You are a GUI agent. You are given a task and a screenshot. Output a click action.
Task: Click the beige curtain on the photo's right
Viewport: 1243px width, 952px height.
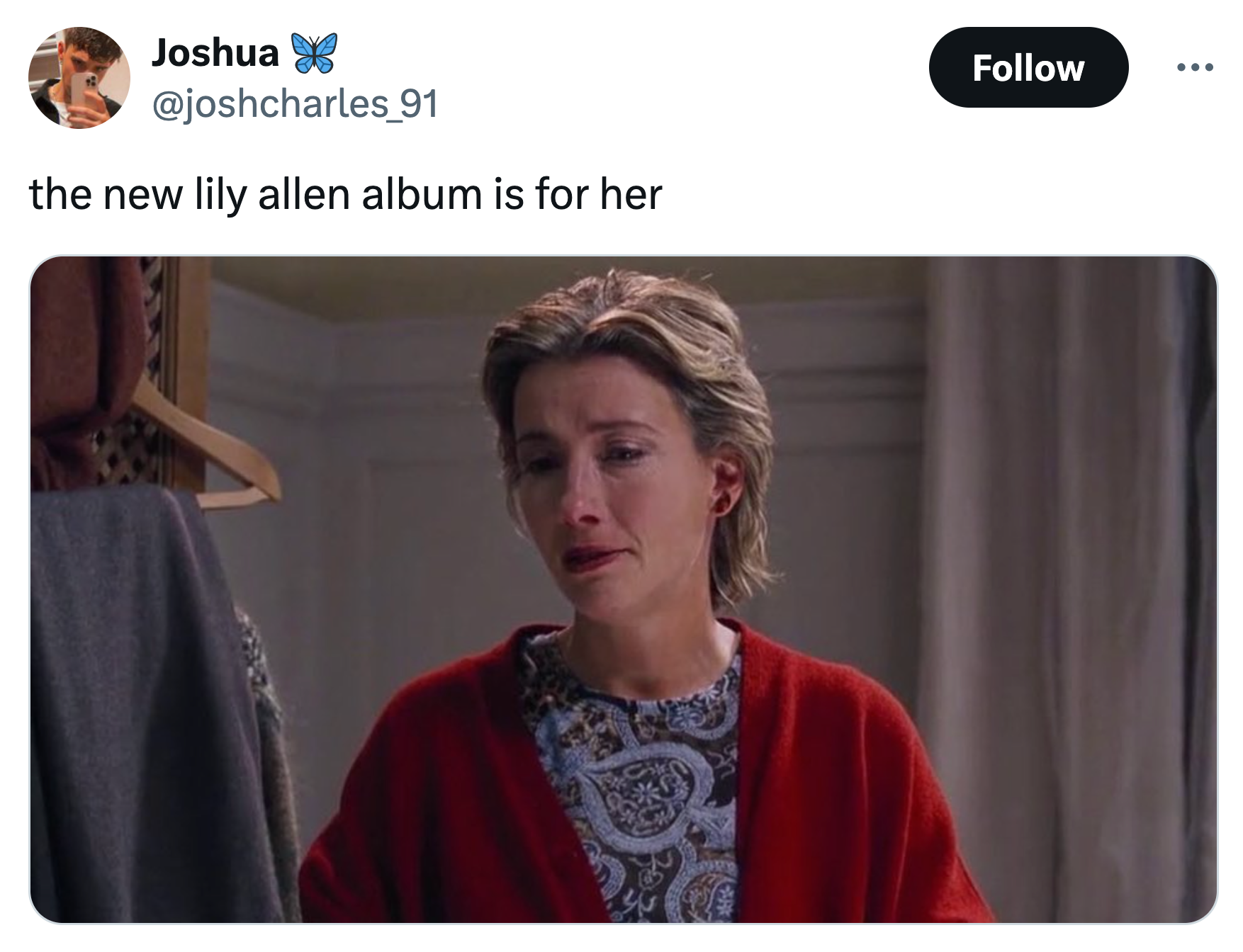1063,588
